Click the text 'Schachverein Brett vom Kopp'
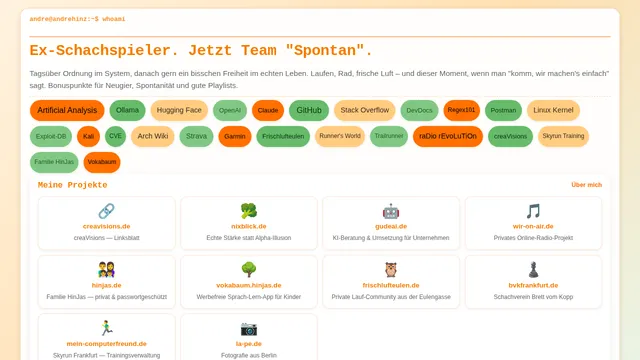 click(533, 297)
